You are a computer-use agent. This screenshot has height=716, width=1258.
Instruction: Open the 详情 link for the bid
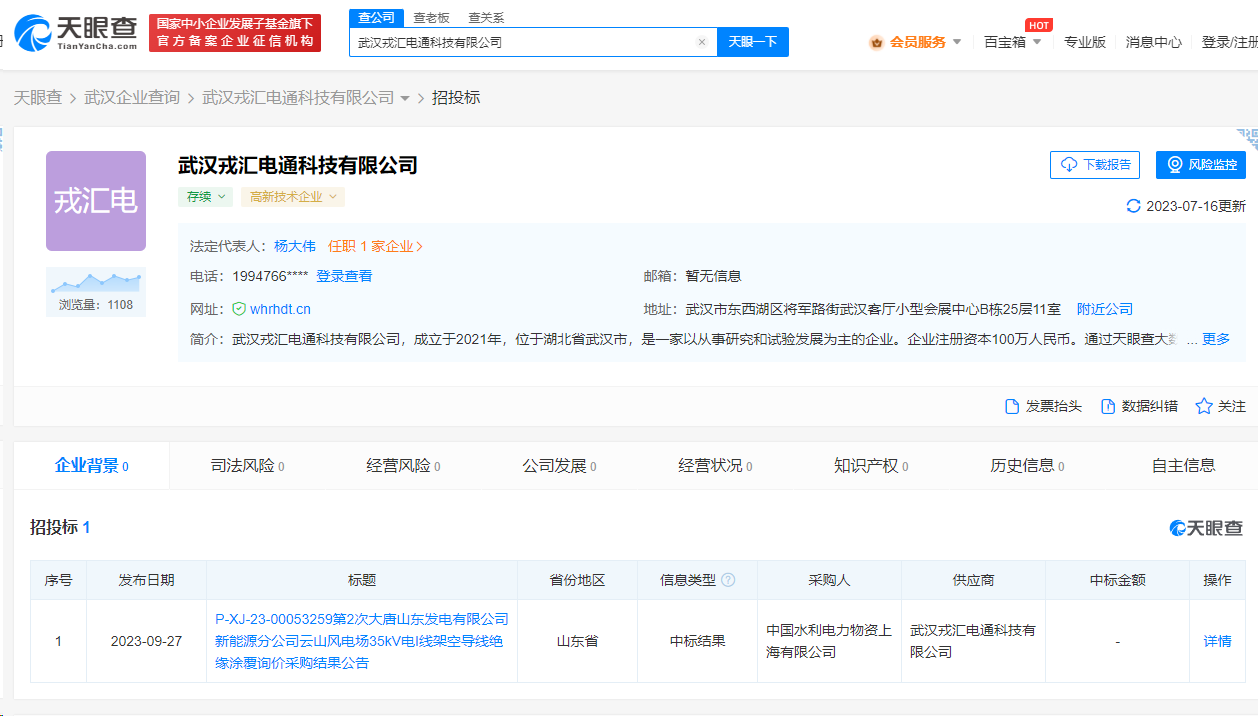pyautogui.click(x=1217, y=641)
